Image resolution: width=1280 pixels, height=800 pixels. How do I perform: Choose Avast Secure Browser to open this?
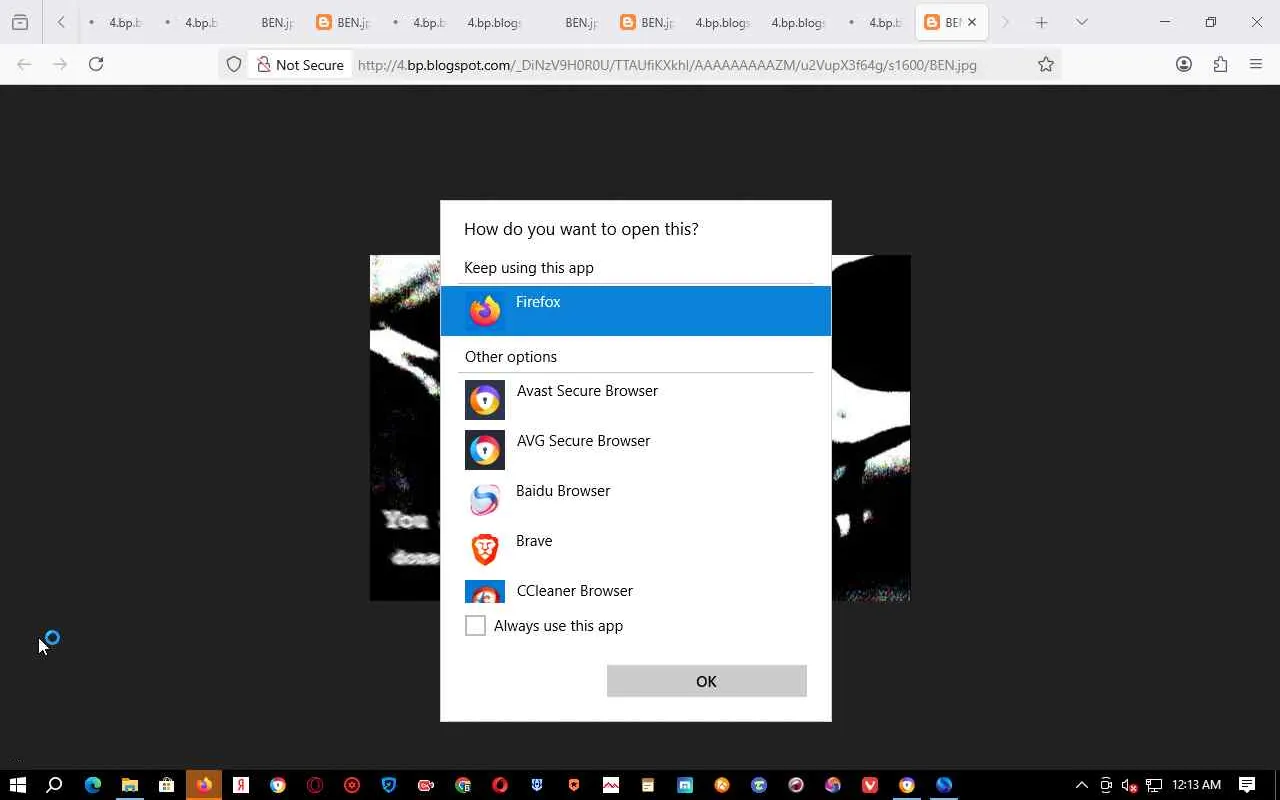coord(636,400)
